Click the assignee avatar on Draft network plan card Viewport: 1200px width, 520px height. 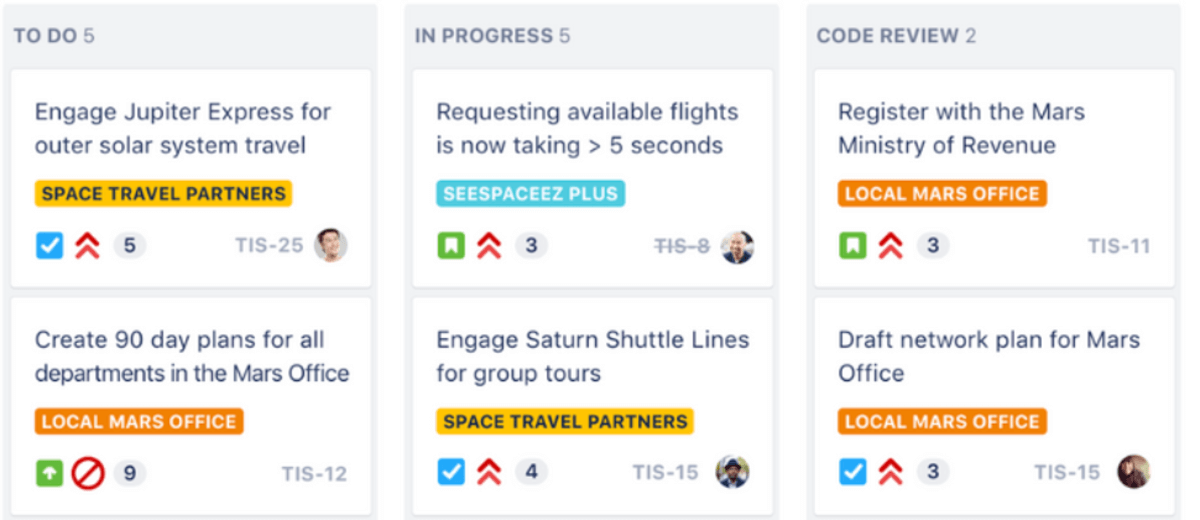pyautogui.click(x=1134, y=472)
